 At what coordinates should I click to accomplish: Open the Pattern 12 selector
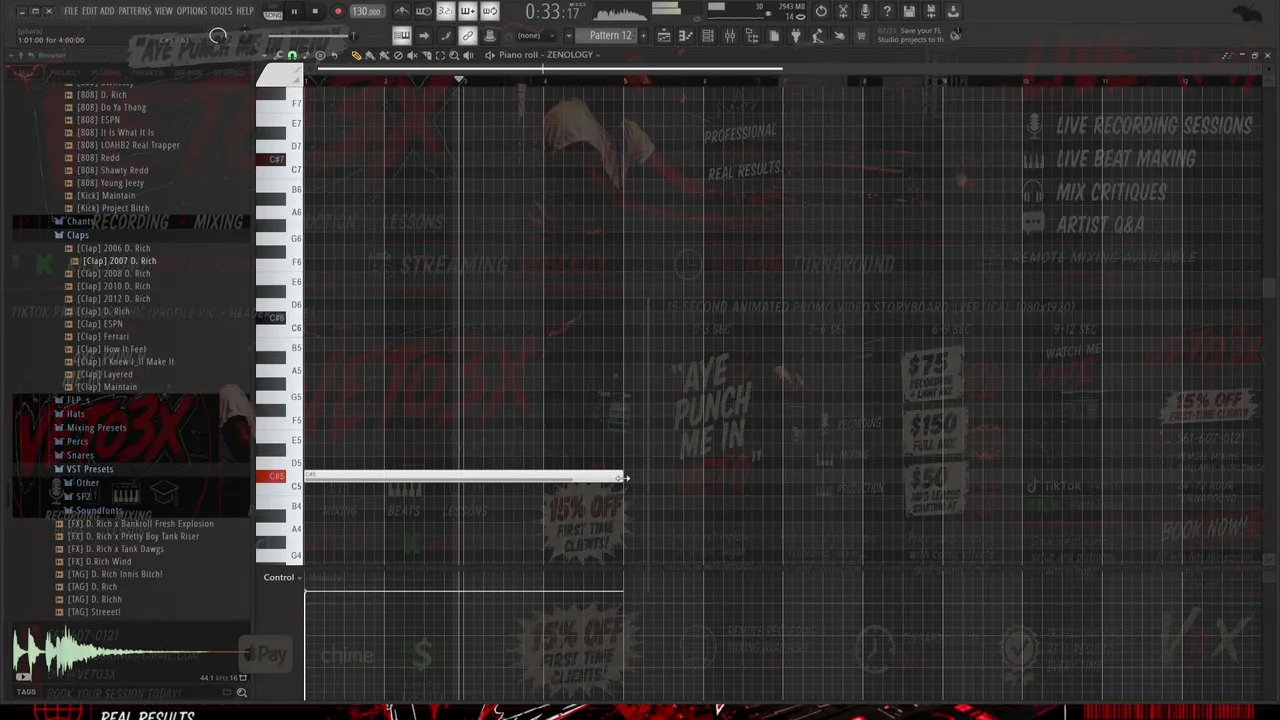pyautogui.click(x=611, y=36)
